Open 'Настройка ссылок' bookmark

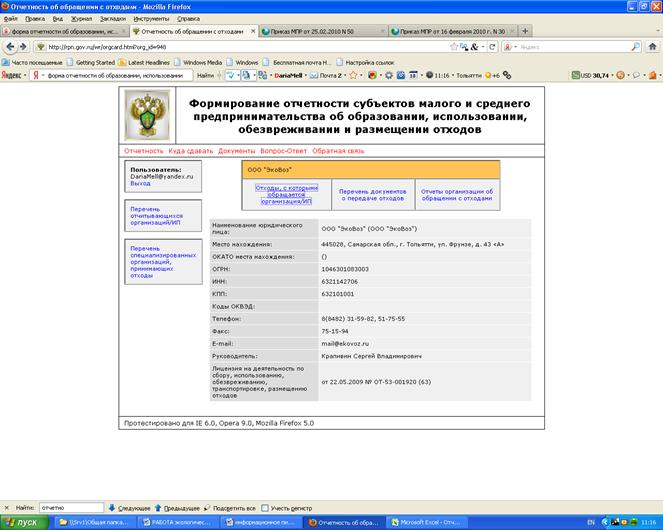click(365, 62)
